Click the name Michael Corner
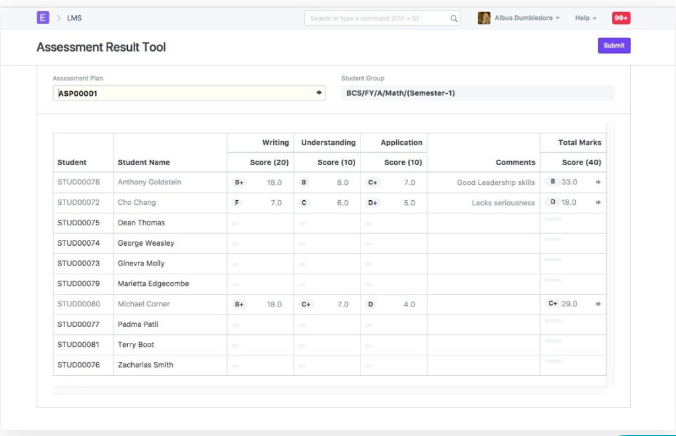 tap(144, 304)
